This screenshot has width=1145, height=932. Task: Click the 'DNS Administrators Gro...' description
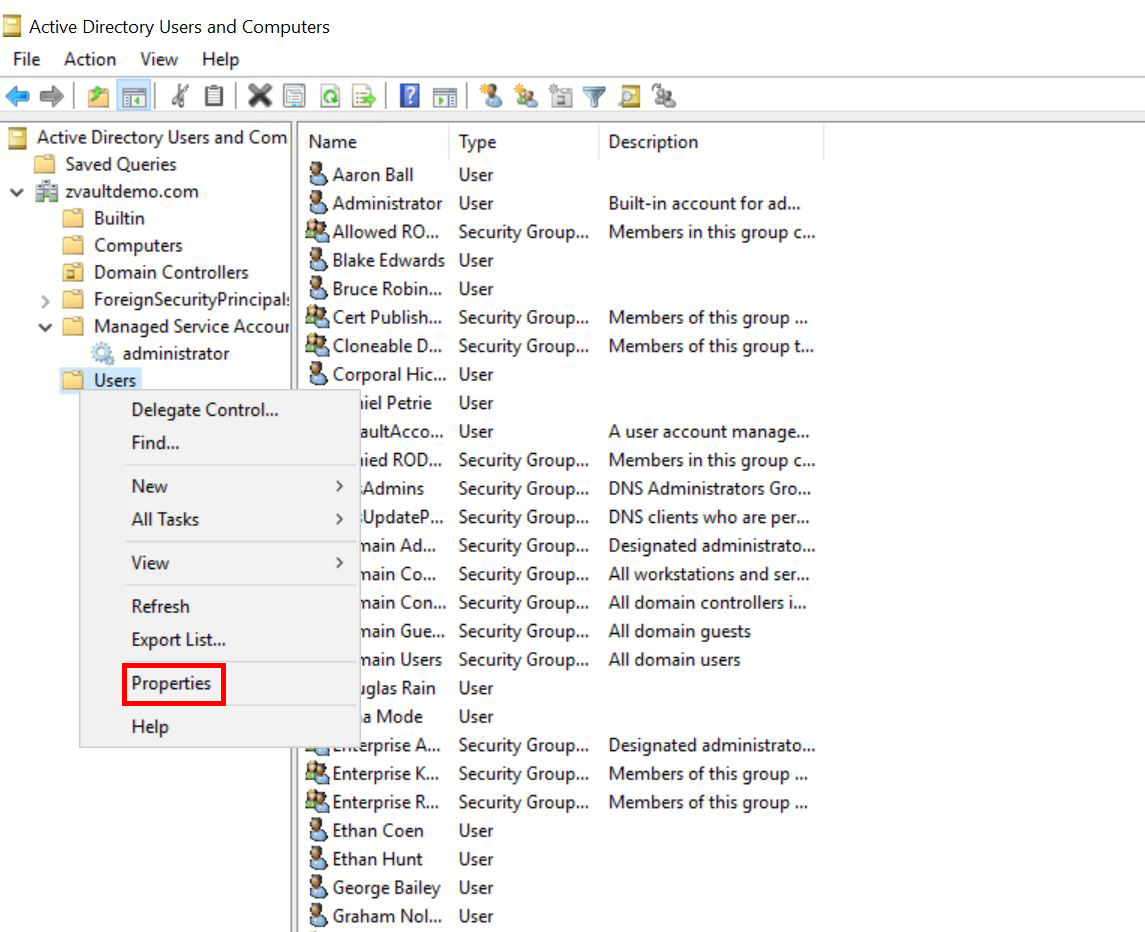coord(710,488)
